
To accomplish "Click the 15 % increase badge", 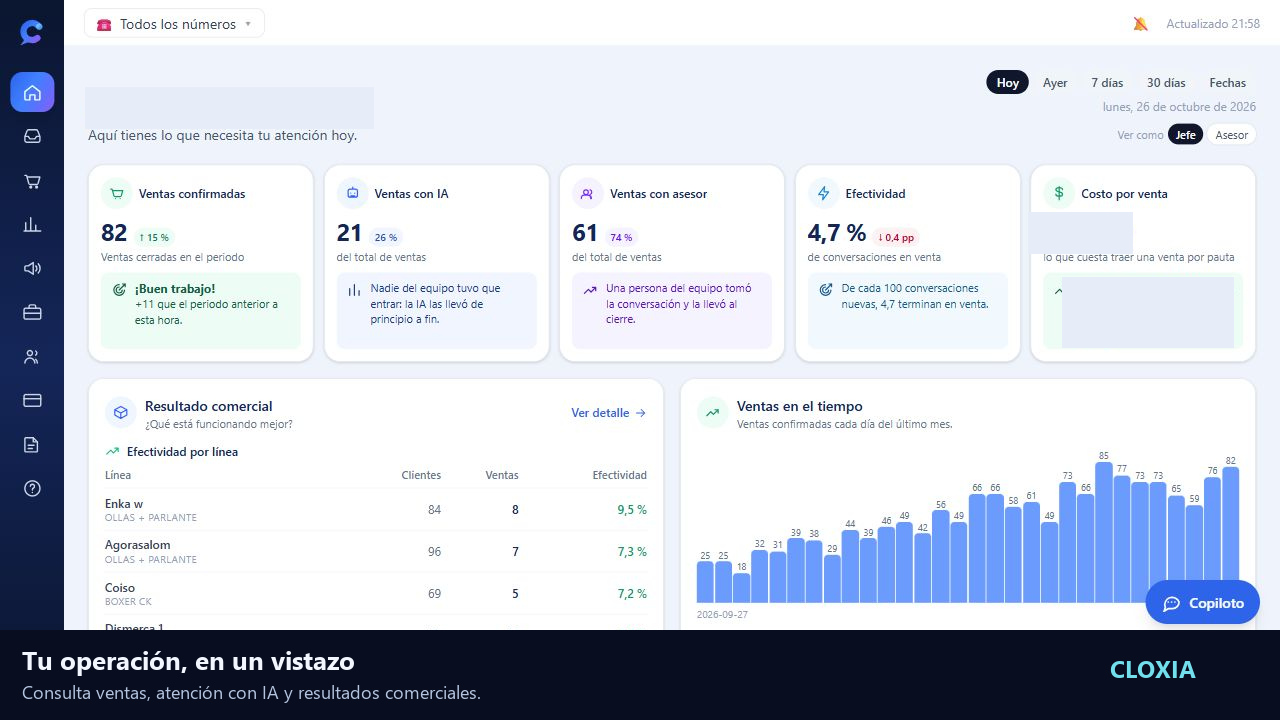I will tap(154, 237).
